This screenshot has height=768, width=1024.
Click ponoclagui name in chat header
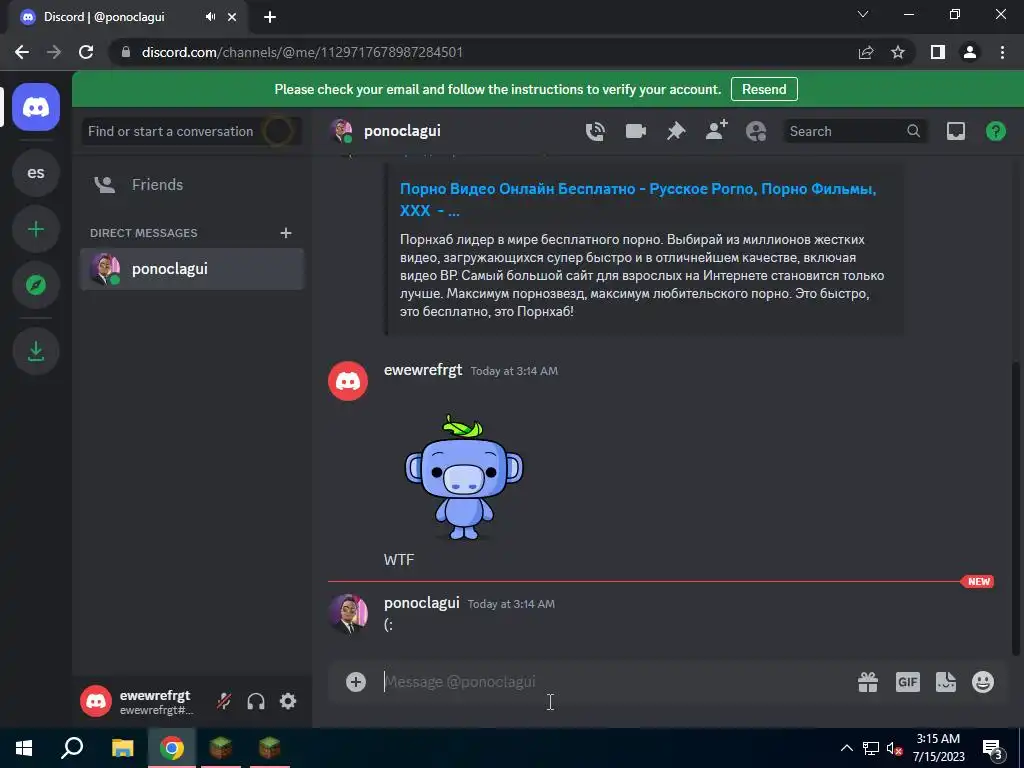click(402, 131)
